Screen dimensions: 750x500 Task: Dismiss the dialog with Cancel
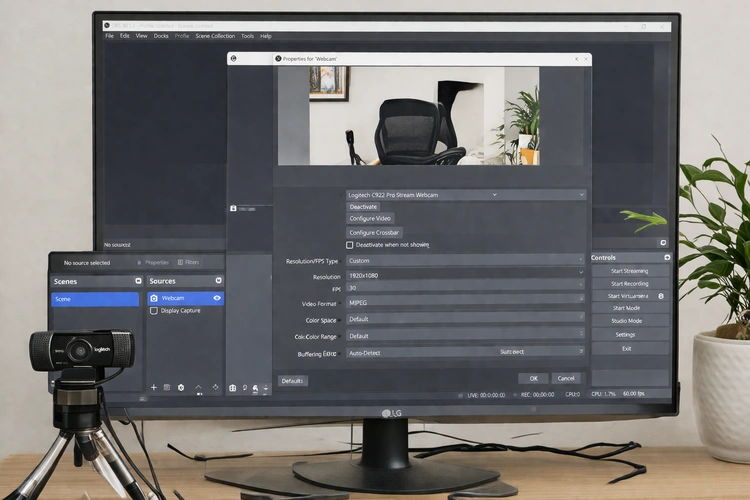pyautogui.click(x=566, y=378)
